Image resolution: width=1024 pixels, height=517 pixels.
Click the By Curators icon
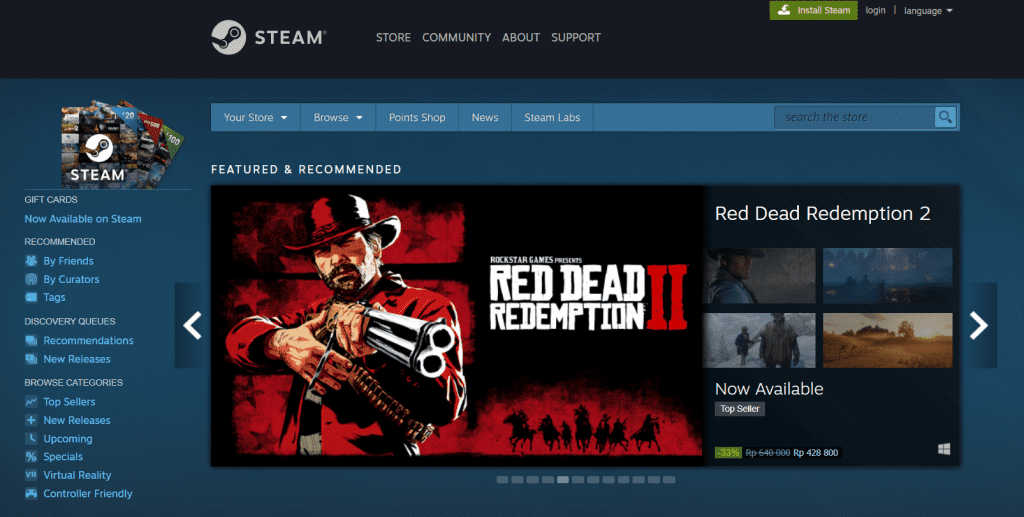pos(31,279)
